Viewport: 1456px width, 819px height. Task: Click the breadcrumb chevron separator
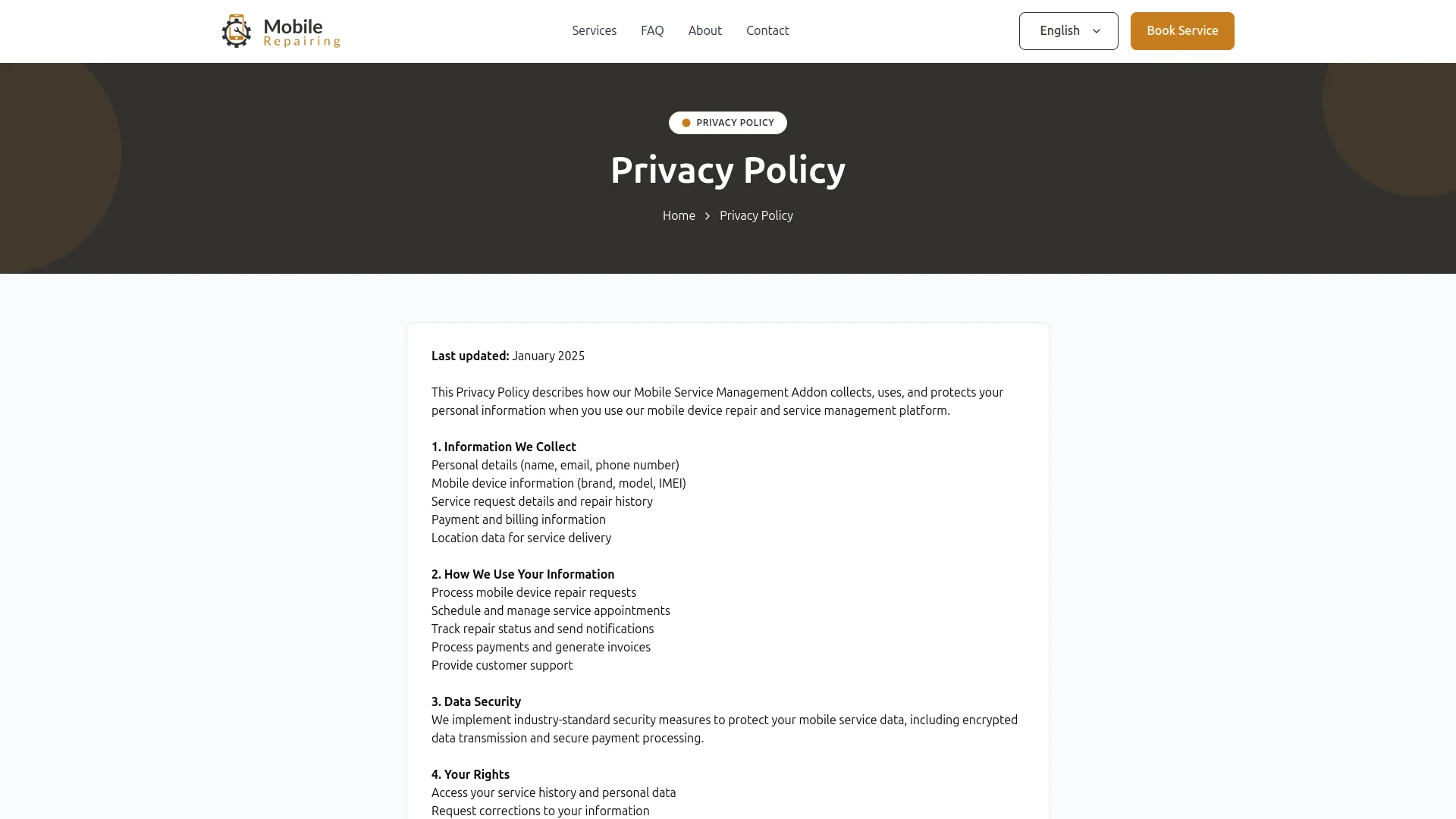[x=708, y=216]
